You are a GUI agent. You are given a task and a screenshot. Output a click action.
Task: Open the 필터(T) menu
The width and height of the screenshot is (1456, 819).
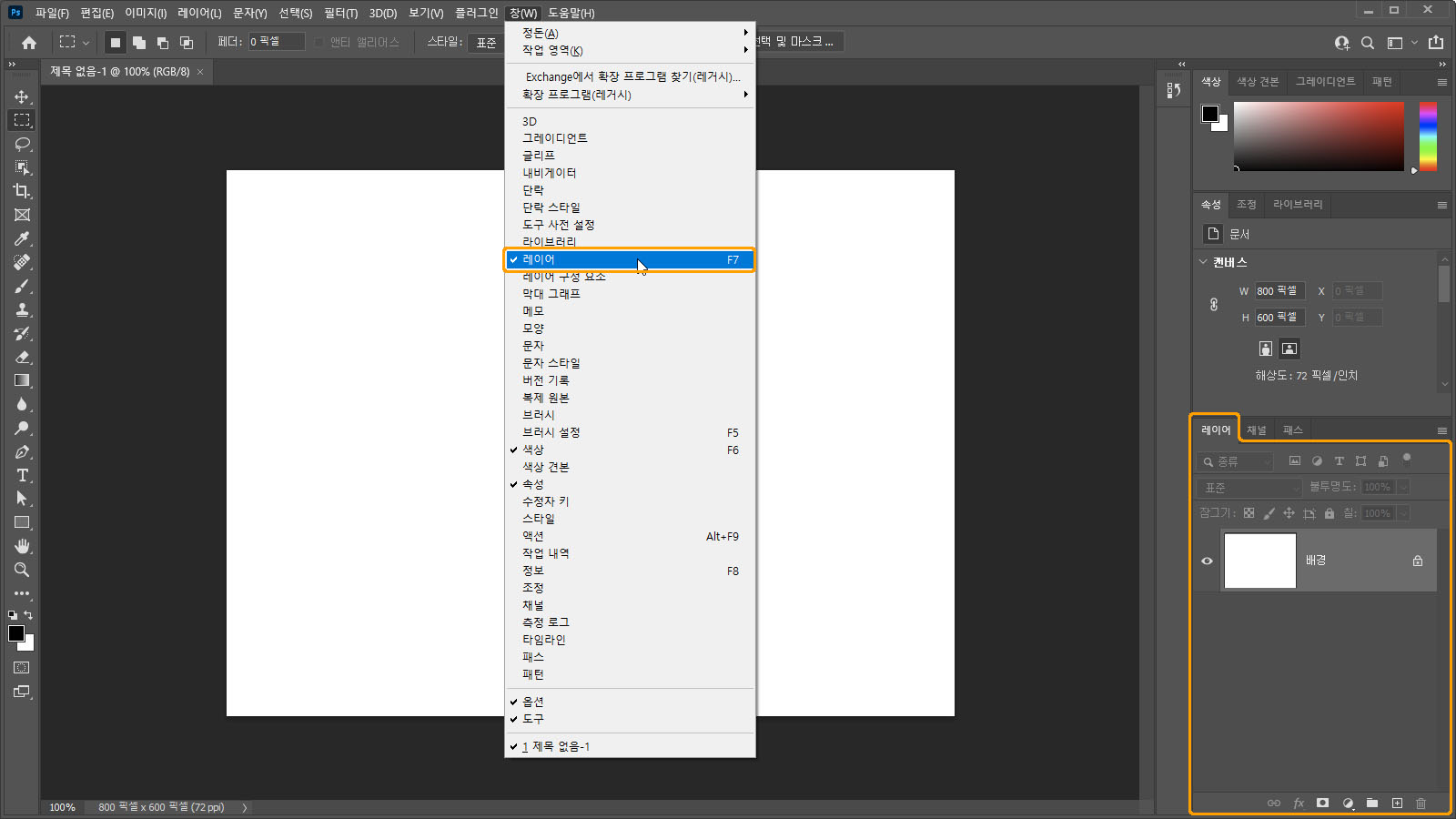click(340, 13)
